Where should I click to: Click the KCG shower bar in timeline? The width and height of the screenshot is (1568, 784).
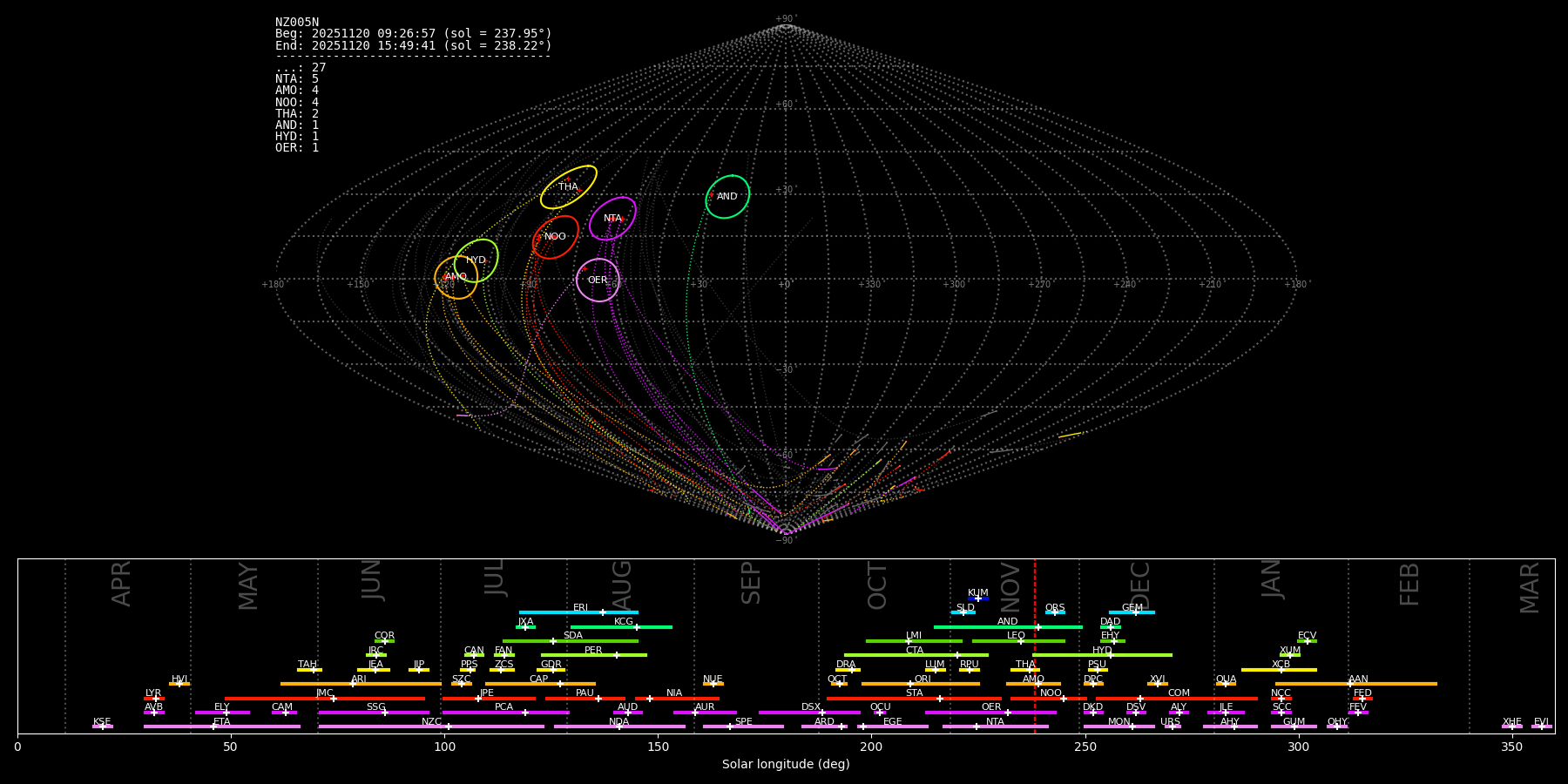(621, 626)
